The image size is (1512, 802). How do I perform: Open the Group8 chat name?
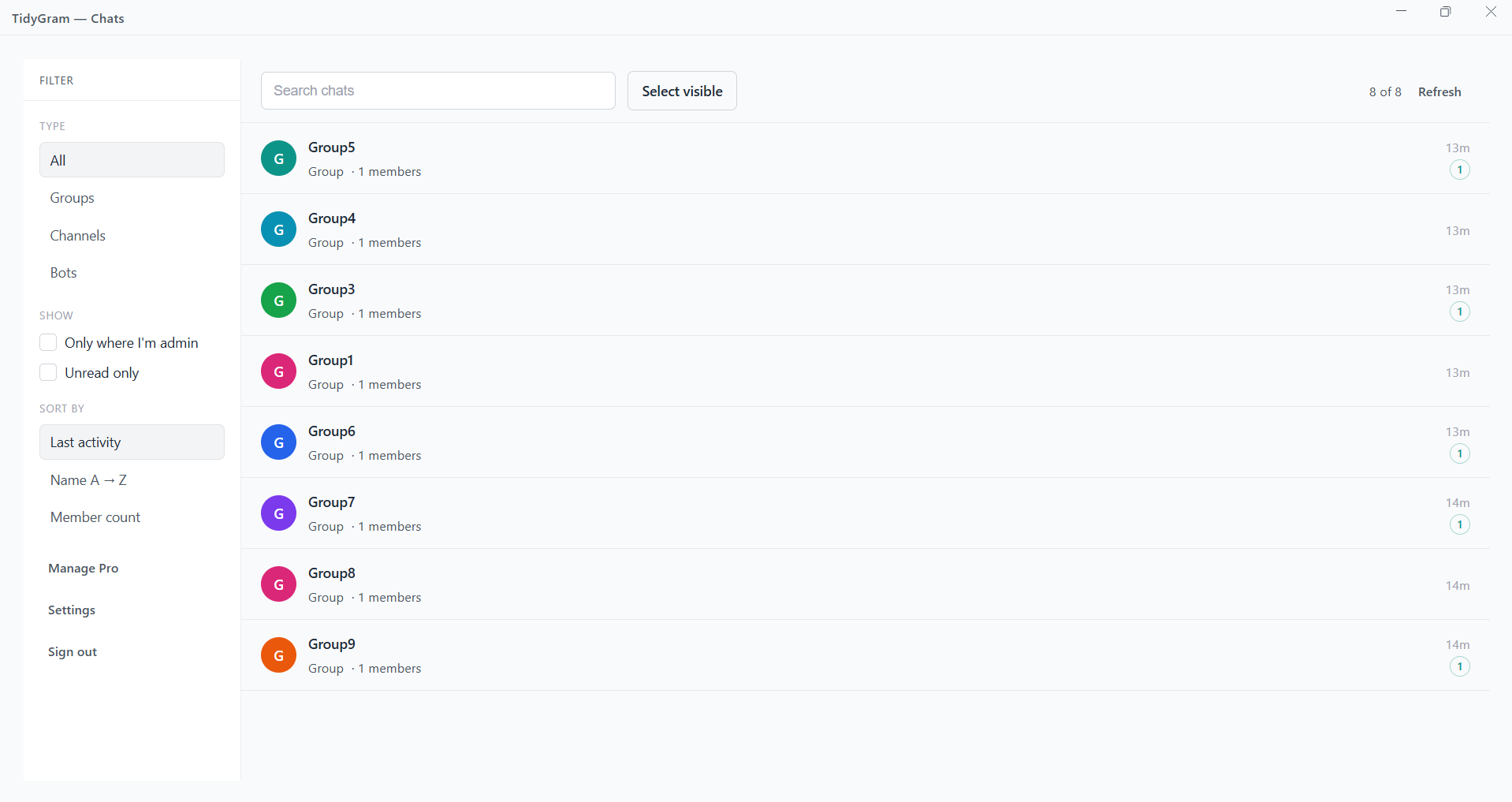(332, 573)
